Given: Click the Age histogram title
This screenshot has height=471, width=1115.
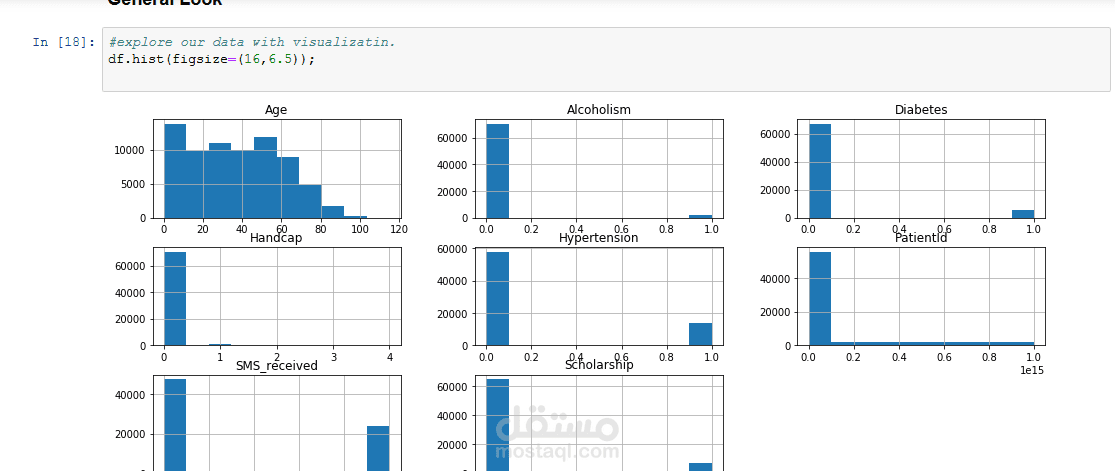Looking at the screenshot, I should pyautogui.click(x=276, y=110).
